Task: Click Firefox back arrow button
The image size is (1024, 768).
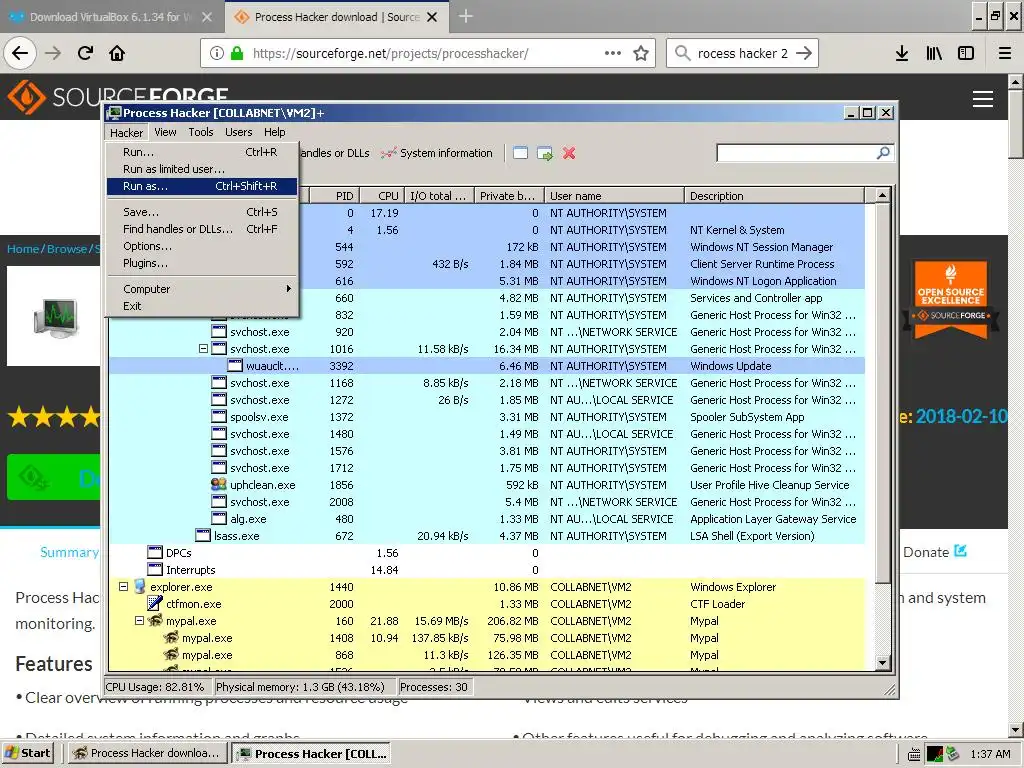Action: 20,53
